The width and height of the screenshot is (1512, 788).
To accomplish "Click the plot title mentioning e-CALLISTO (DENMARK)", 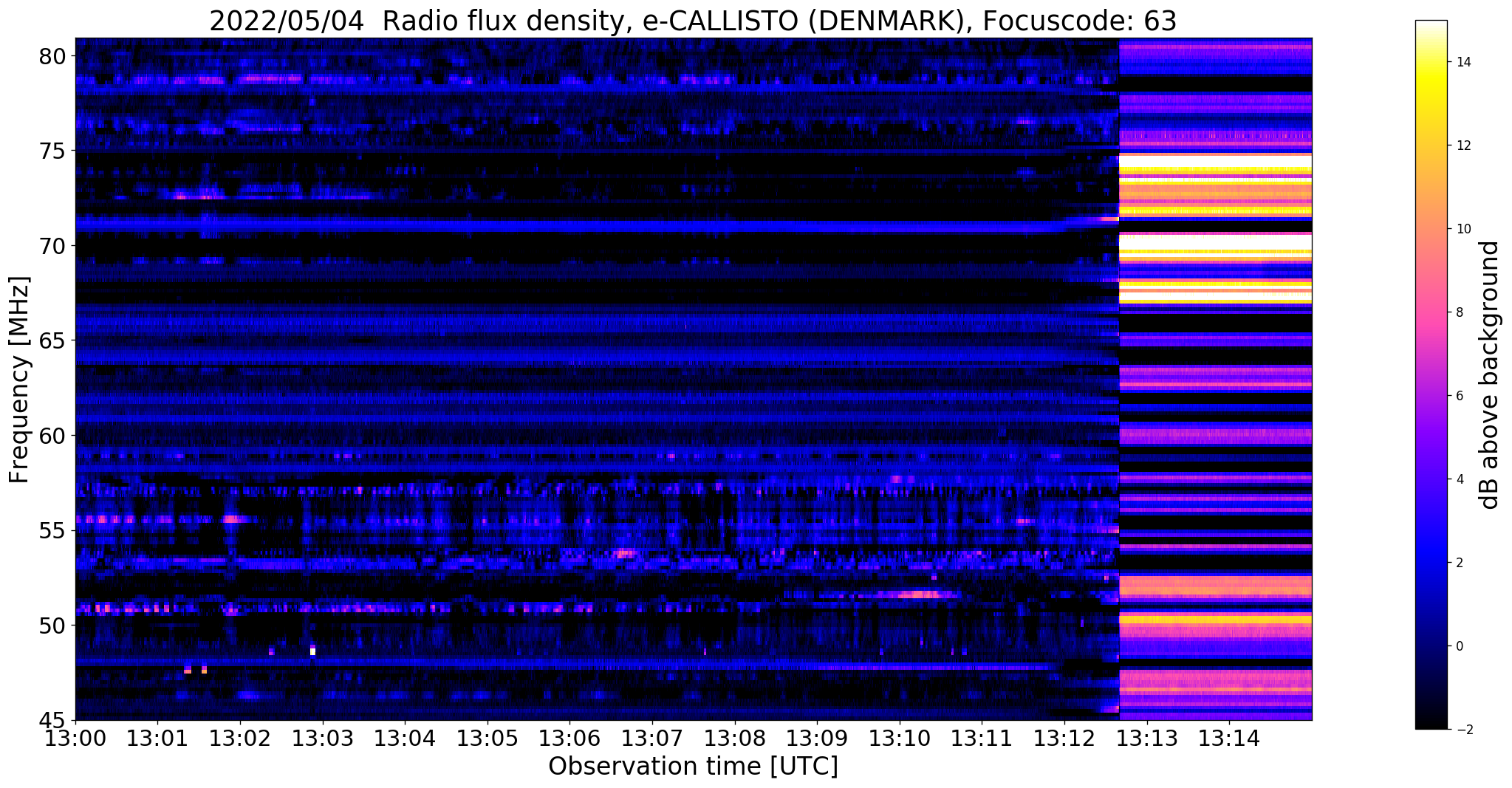I will point(693,21).
